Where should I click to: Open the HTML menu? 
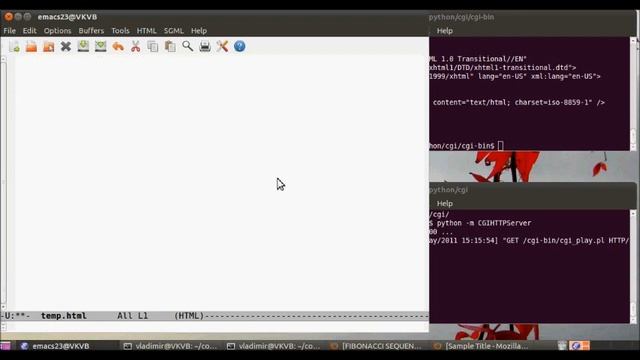pos(147,31)
